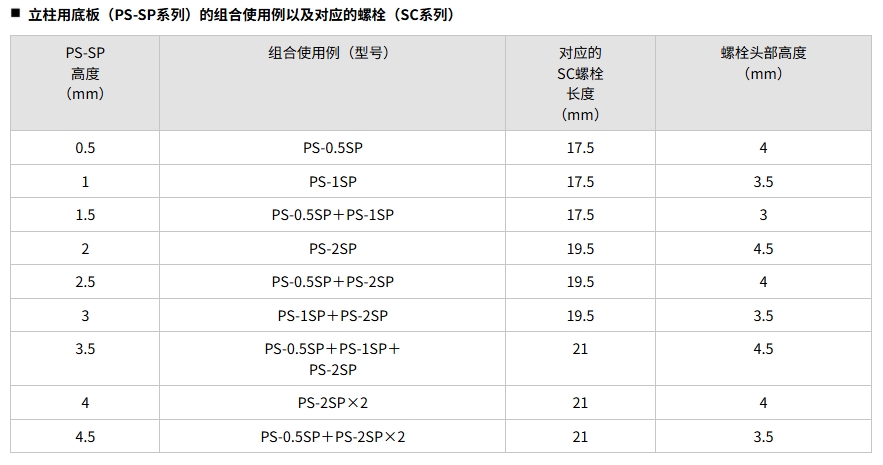Click the PS-0.5SP model cell
883x465 pixels.
click(332, 147)
